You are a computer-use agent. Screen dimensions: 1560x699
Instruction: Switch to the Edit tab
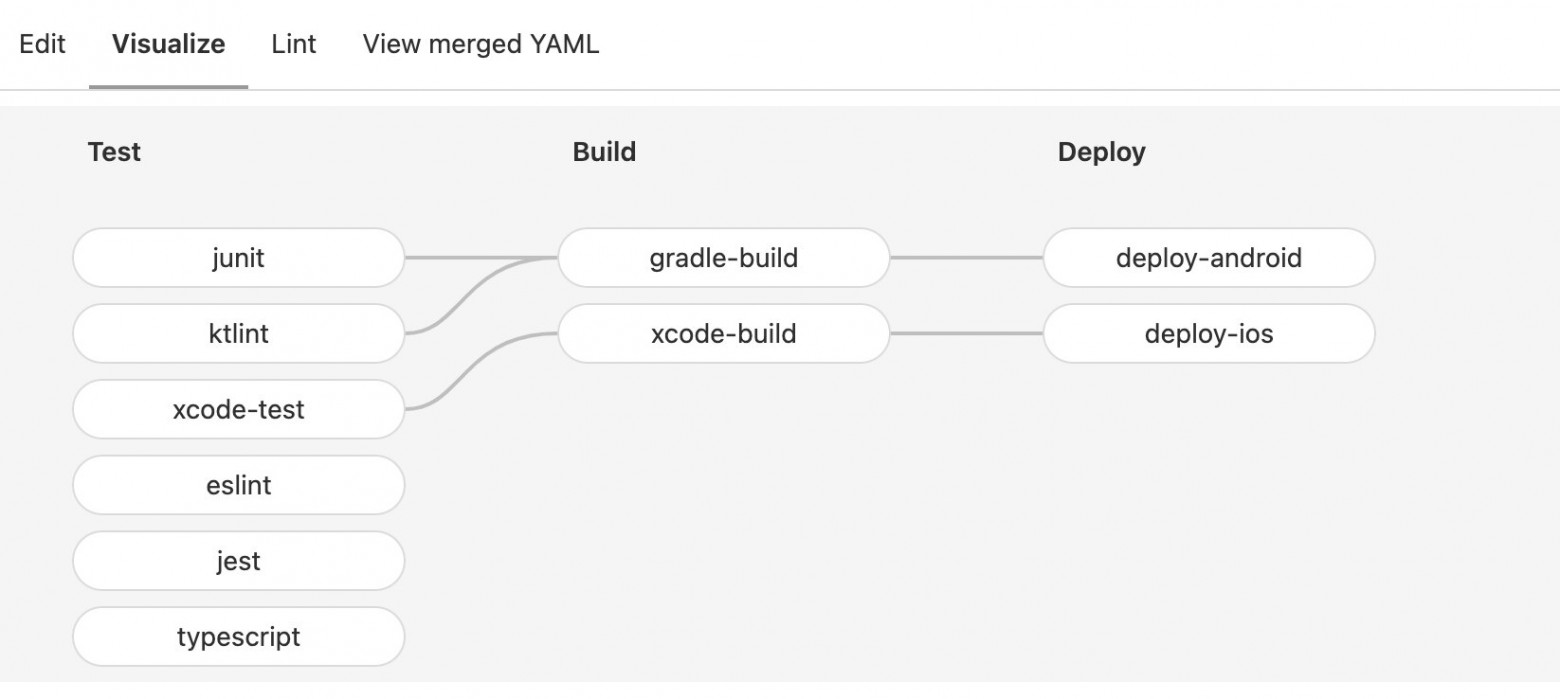point(42,44)
